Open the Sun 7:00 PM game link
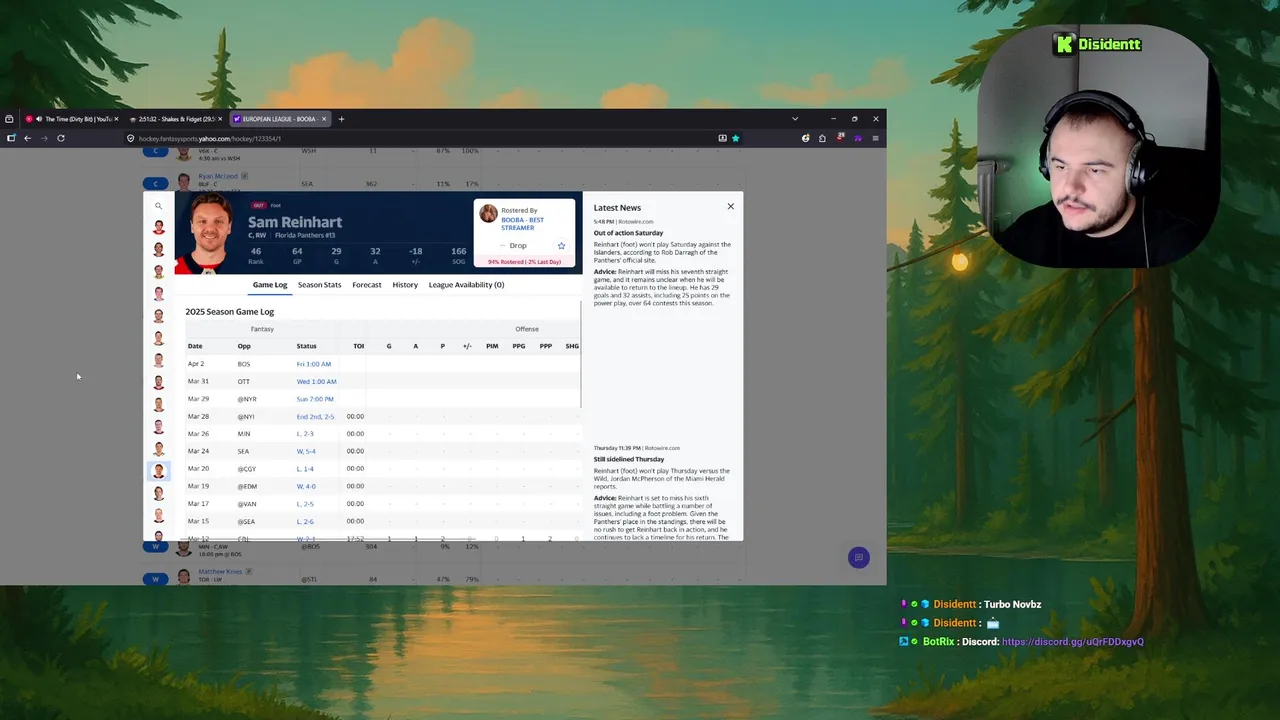The width and height of the screenshot is (1280, 720). click(x=315, y=399)
